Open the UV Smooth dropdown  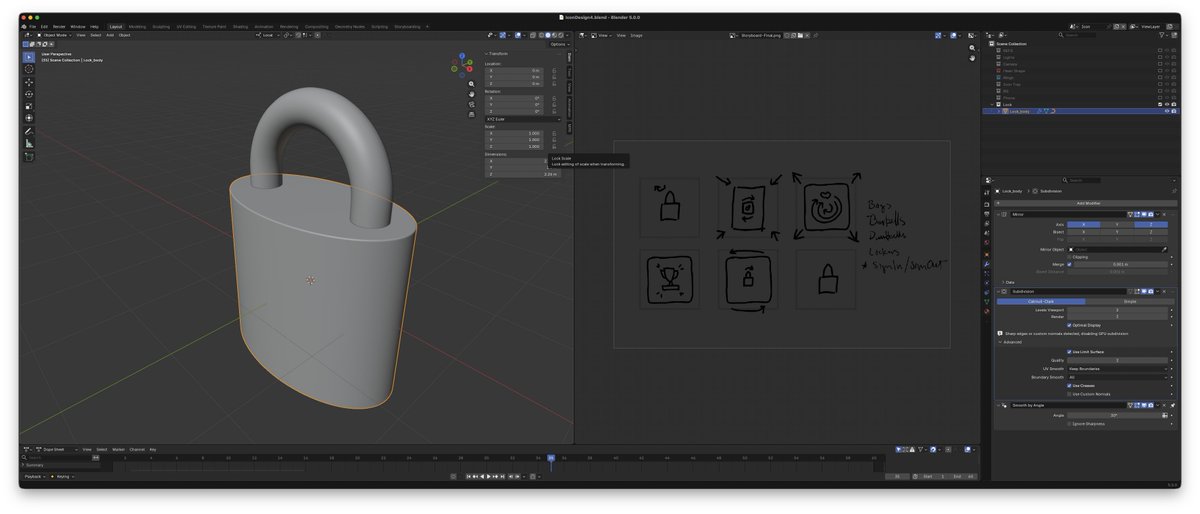click(1117, 368)
